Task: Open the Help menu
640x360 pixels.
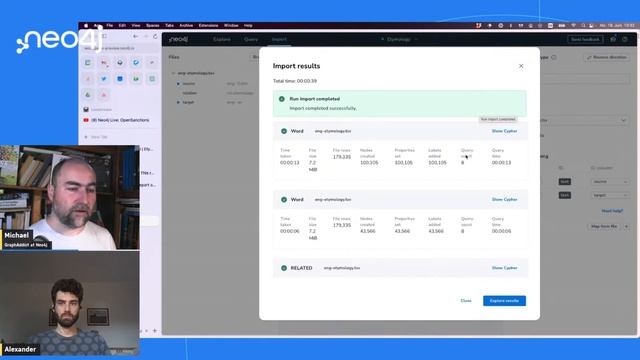Action: 248,25
